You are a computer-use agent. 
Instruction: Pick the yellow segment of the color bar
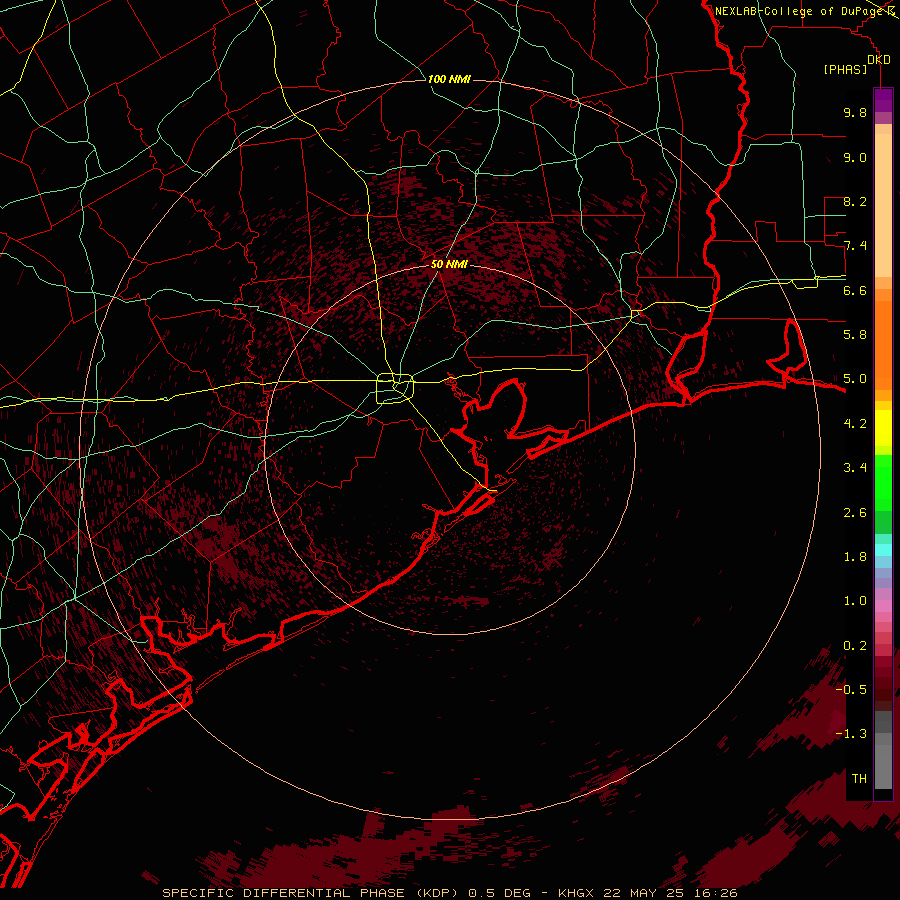pos(883,428)
